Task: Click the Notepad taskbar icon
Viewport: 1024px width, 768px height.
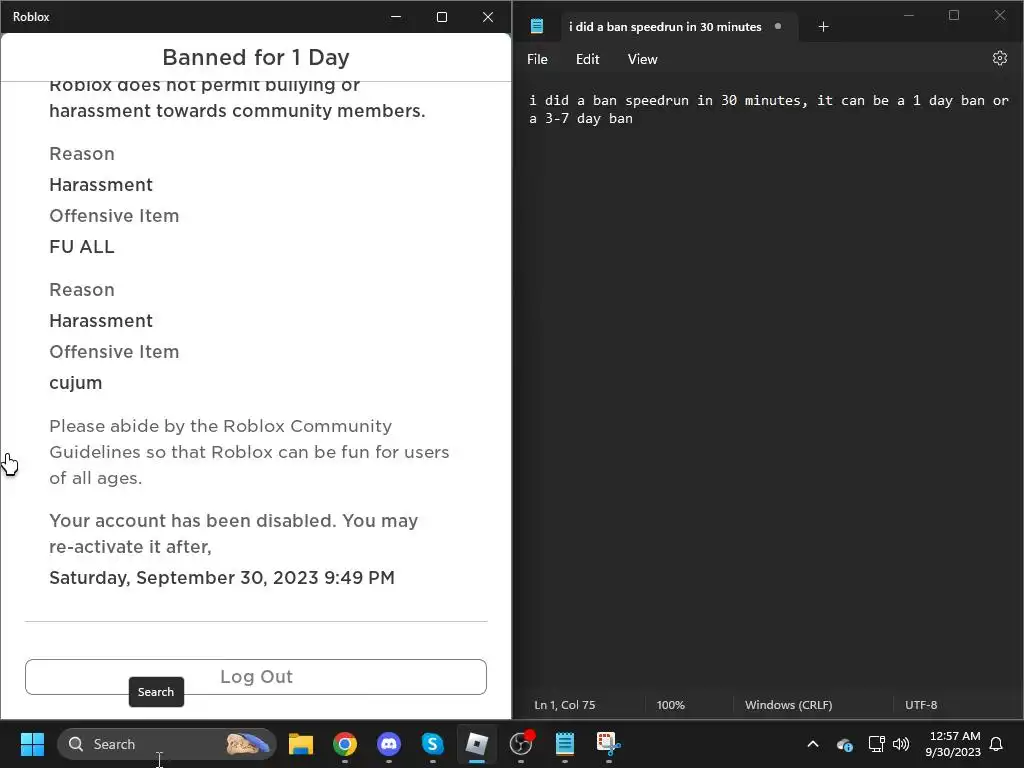Action: point(565,744)
